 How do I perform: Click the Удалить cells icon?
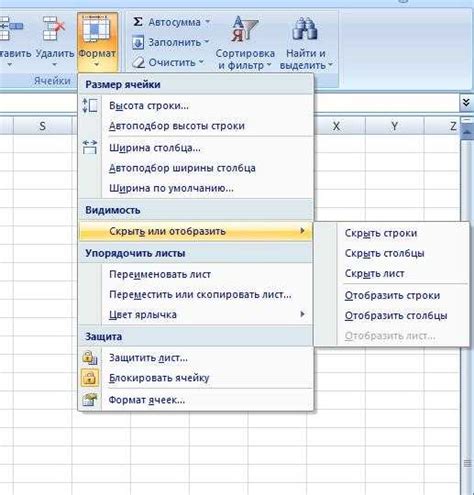[x=54, y=29]
